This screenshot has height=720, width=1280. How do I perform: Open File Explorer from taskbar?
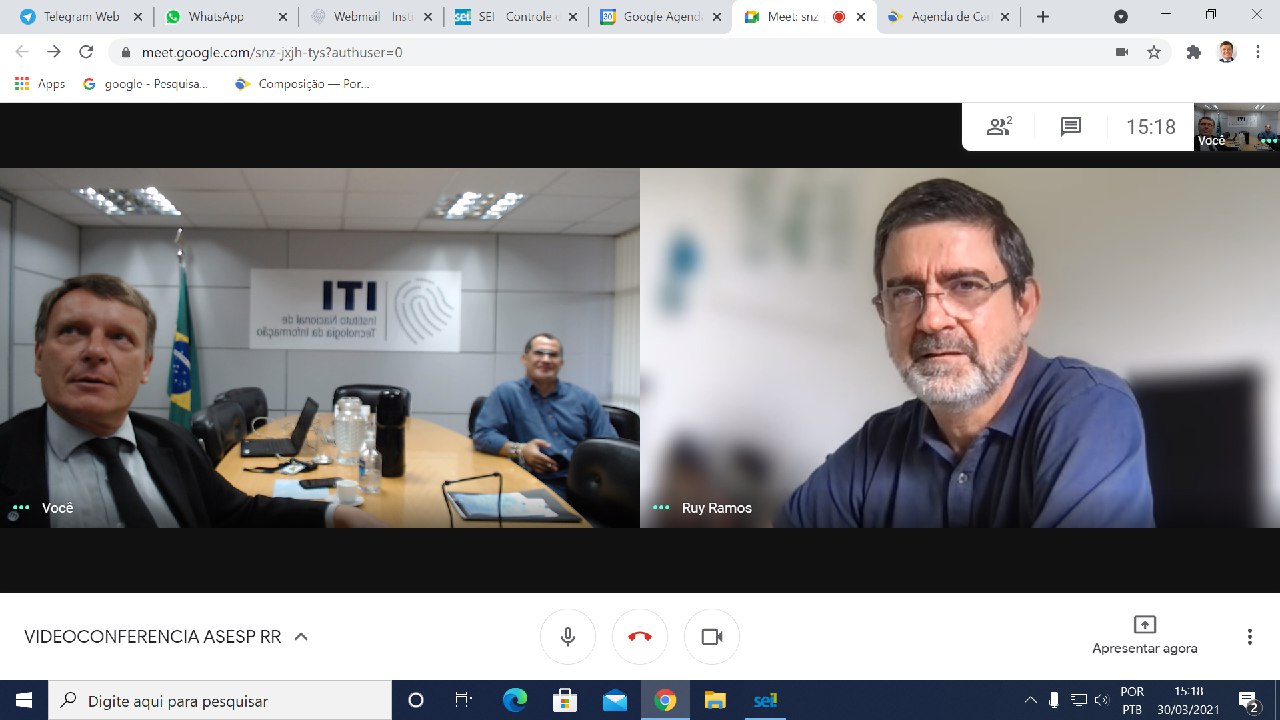point(715,700)
